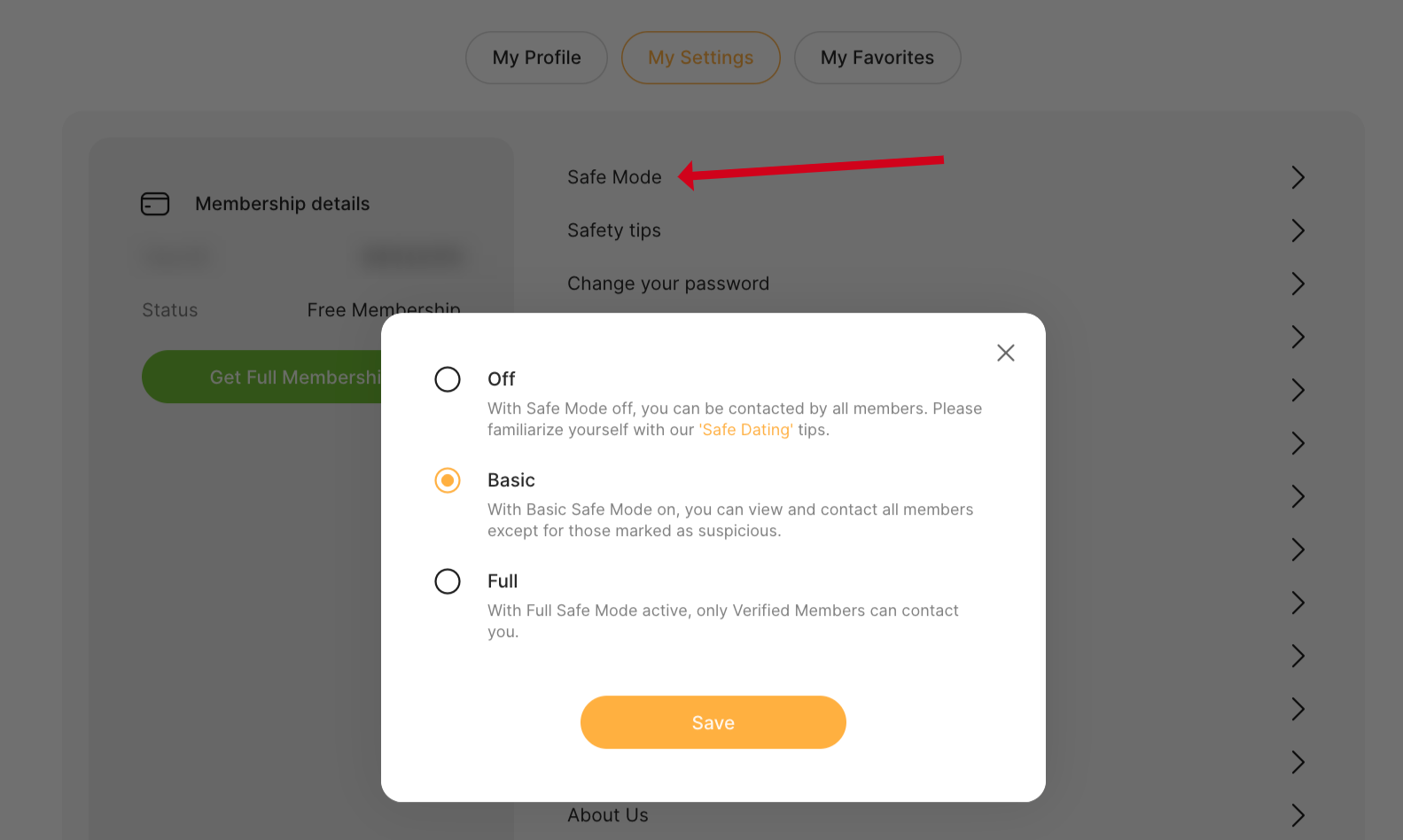The width and height of the screenshot is (1403, 840).
Task: Select the Basic safe mode radio button
Action: click(448, 480)
